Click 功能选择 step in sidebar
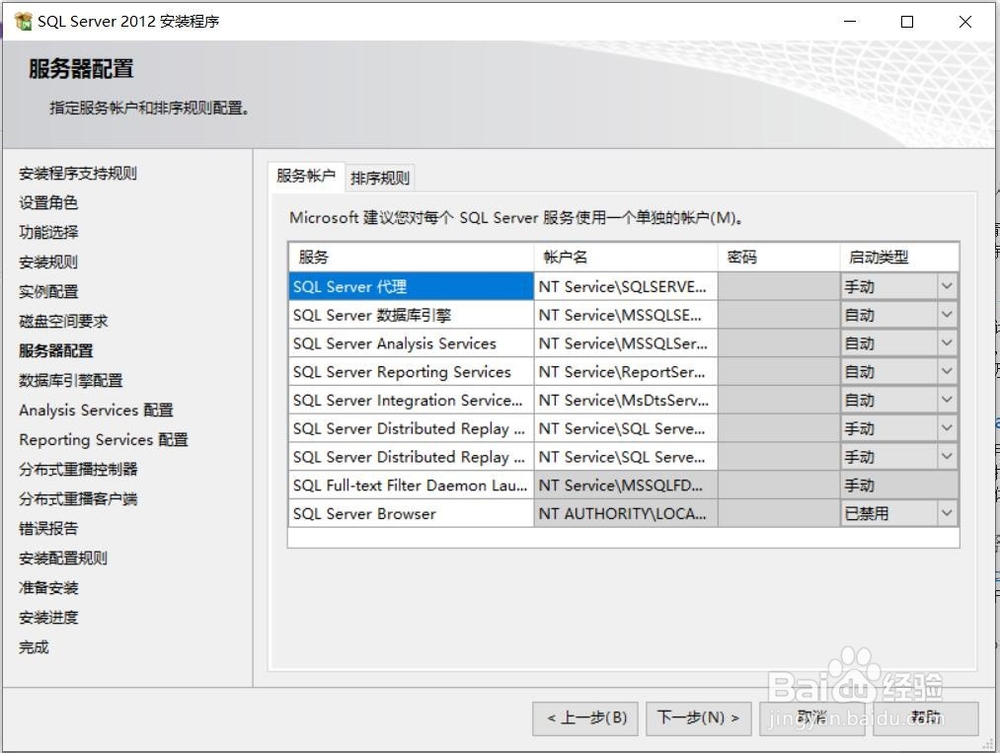The image size is (1000, 753). (x=48, y=232)
